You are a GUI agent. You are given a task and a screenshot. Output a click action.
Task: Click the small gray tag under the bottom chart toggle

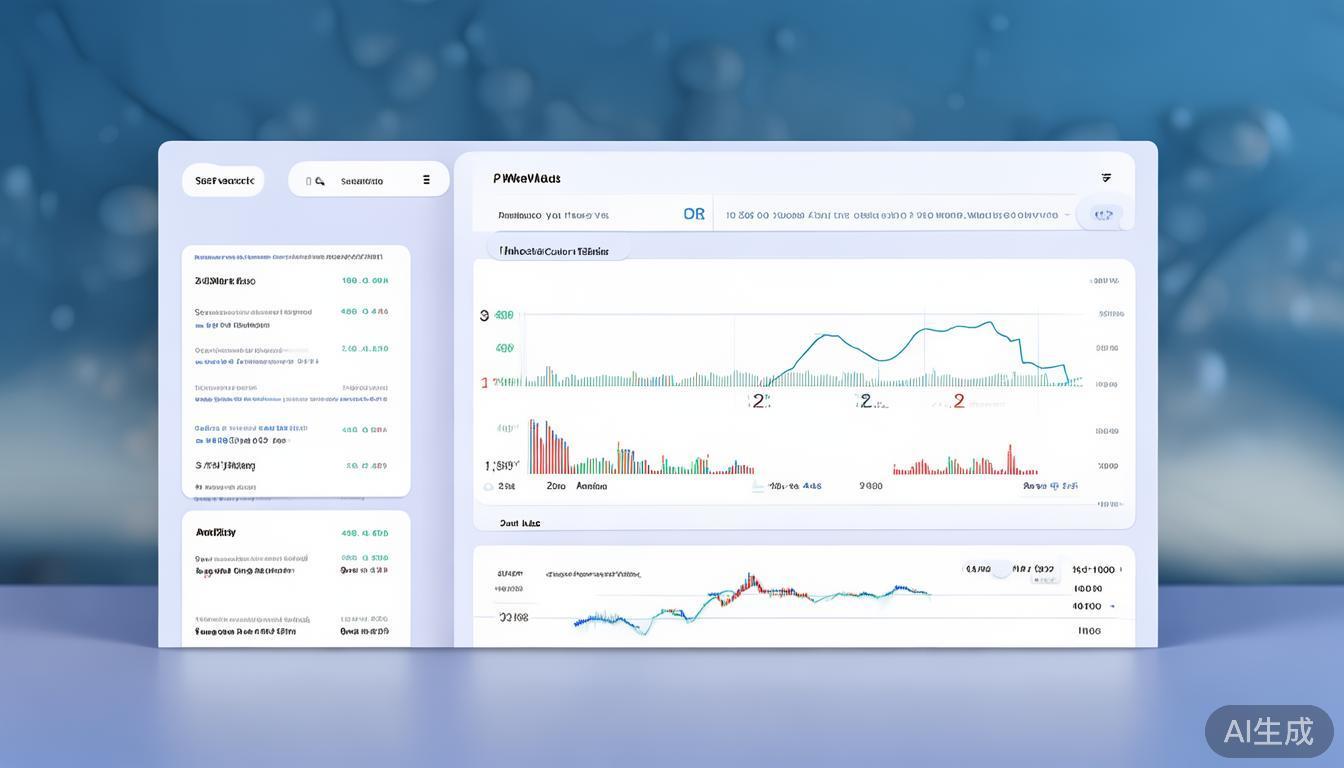tap(1043, 580)
